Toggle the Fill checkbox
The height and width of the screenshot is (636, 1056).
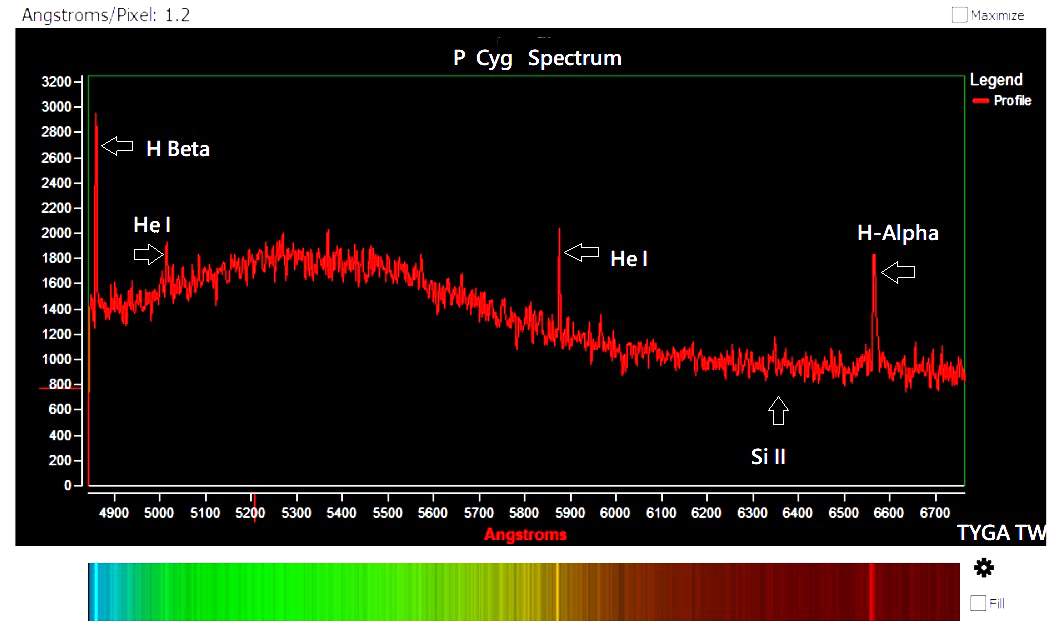(x=977, y=603)
